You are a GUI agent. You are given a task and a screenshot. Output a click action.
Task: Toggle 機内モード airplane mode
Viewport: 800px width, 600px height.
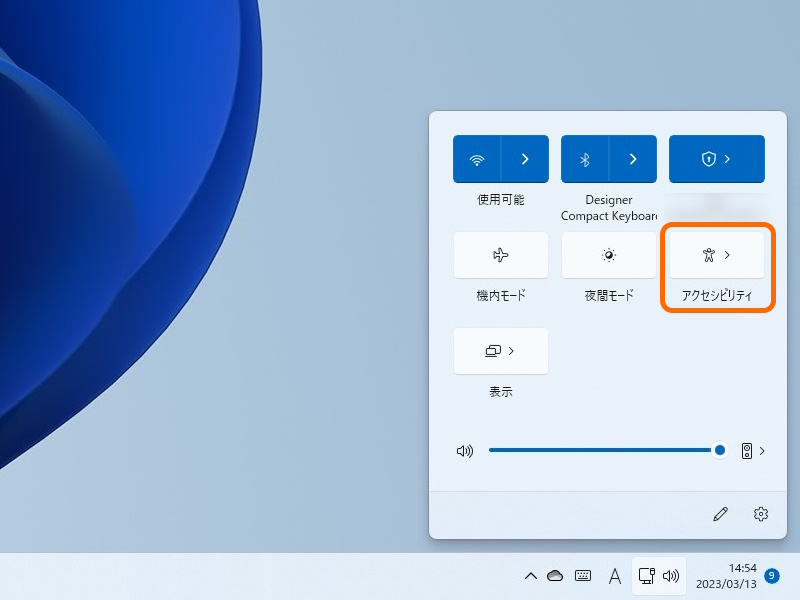pyautogui.click(x=501, y=254)
